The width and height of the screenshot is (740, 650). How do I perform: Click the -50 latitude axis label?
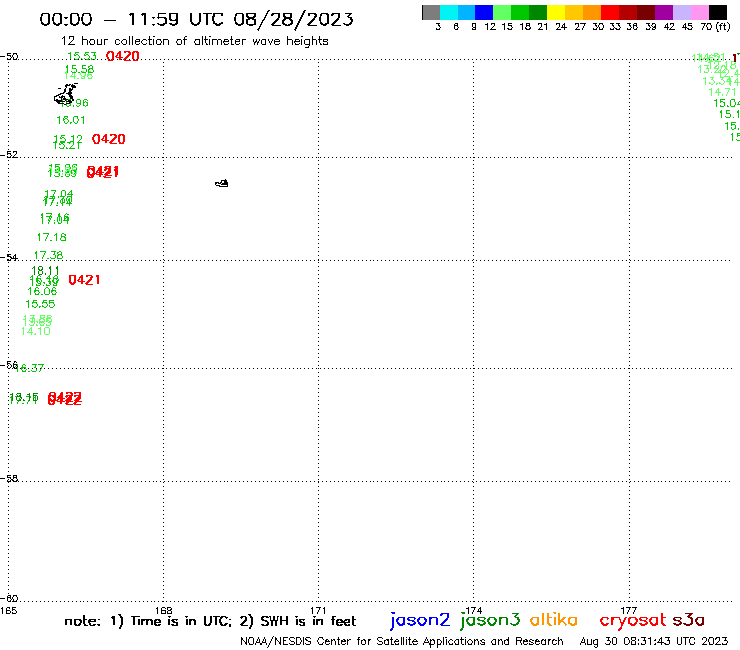click(x=9, y=56)
